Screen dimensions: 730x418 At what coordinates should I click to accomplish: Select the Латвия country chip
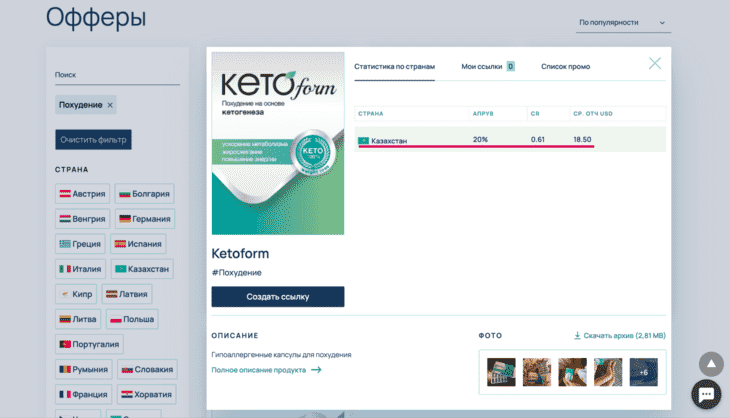(127, 294)
